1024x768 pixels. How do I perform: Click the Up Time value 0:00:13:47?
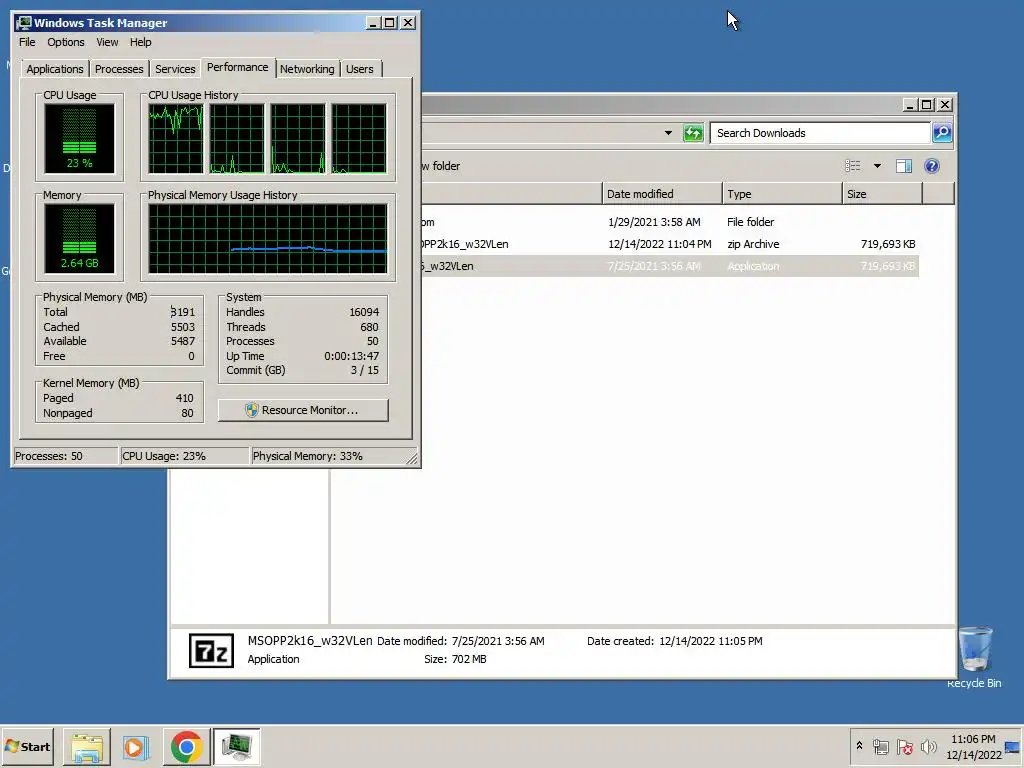[x=351, y=356]
